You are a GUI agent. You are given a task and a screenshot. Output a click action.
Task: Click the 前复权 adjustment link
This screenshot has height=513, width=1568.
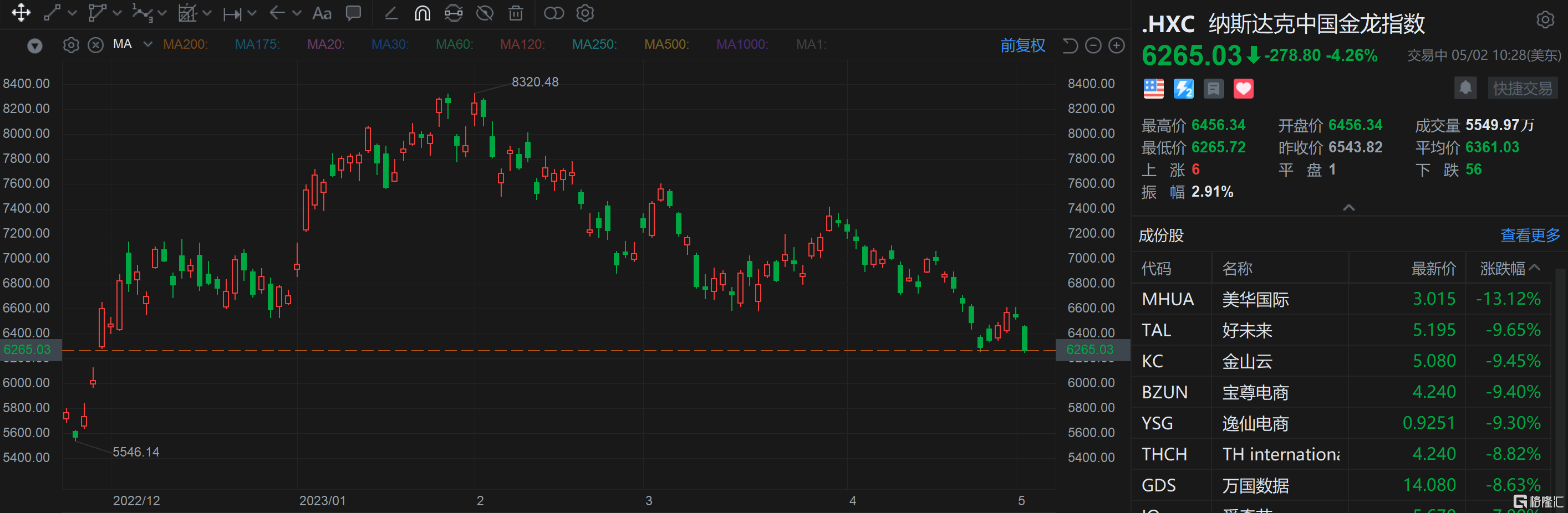1022,45
